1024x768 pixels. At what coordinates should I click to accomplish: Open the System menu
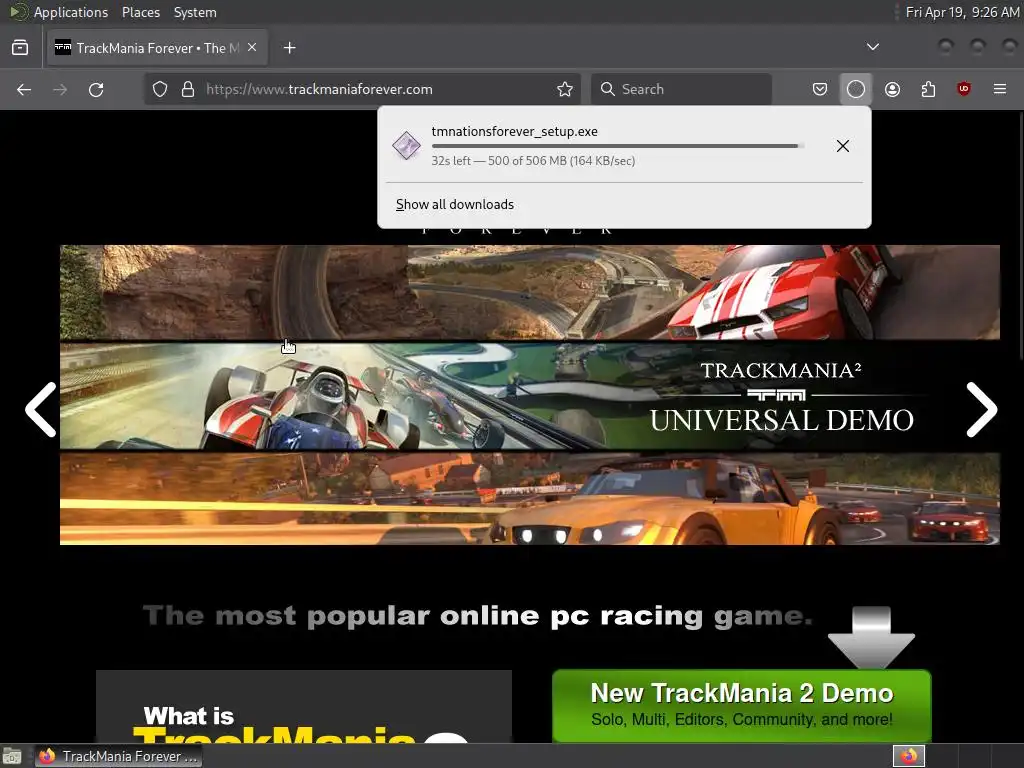pyautogui.click(x=195, y=12)
